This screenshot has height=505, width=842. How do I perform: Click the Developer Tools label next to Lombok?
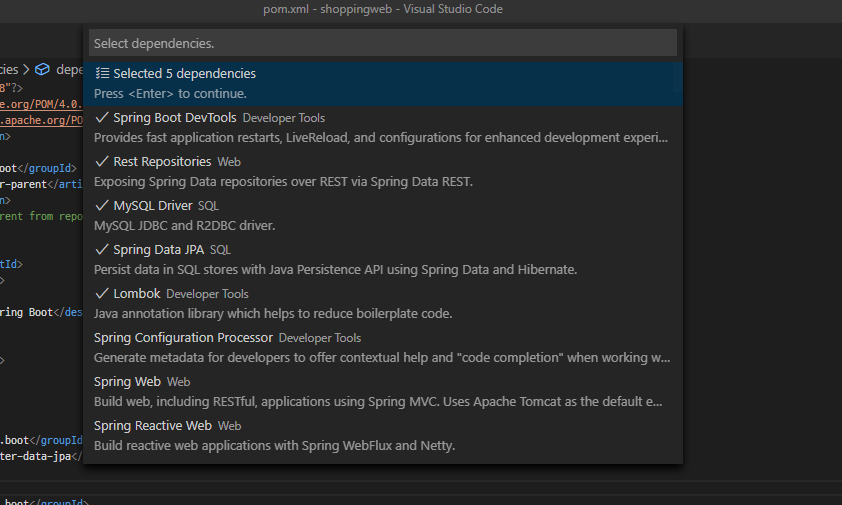pyautogui.click(x=207, y=294)
